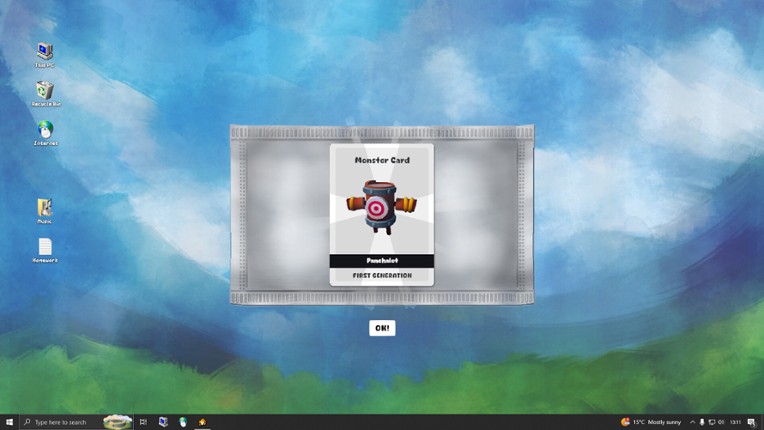The width and height of the screenshot is (764, 430).
Task: Open the weather widget showing Mostly sunny
Action: pyautogui.click(x=652, y=422)
